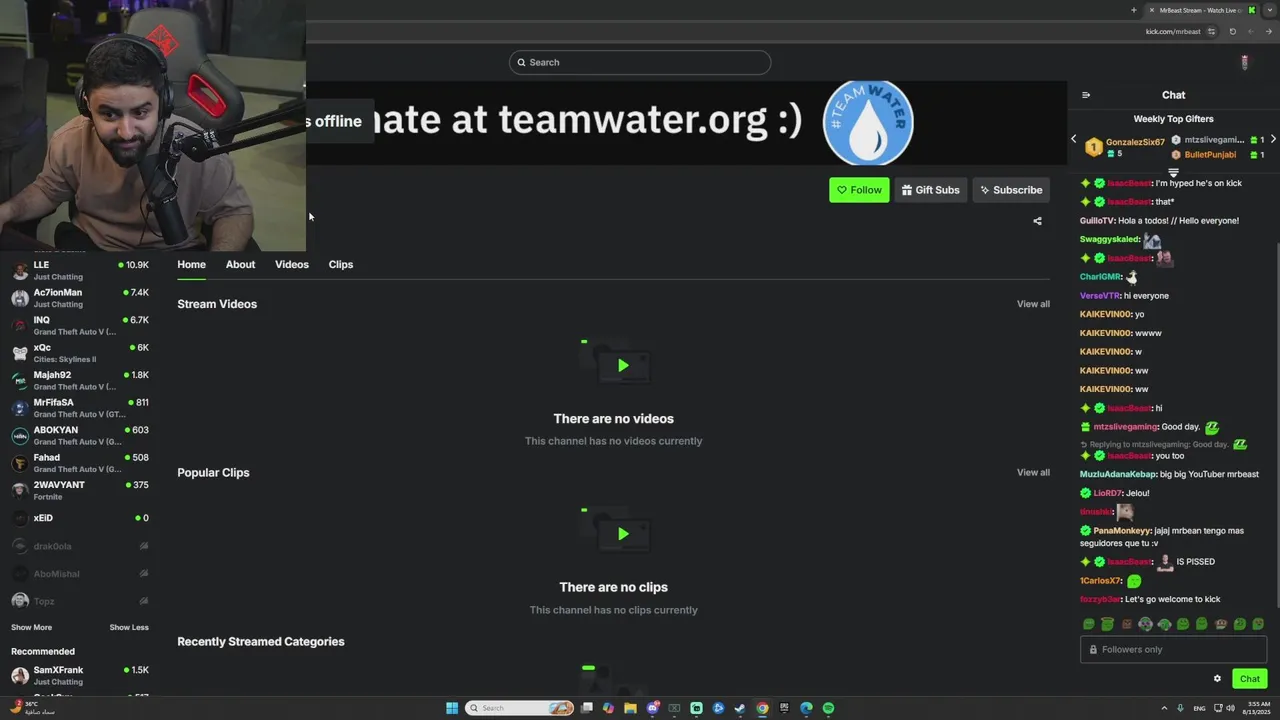The image size is (1280, 720).
Task: Open File Explorer from the taskbar
Action: point(630,708)
